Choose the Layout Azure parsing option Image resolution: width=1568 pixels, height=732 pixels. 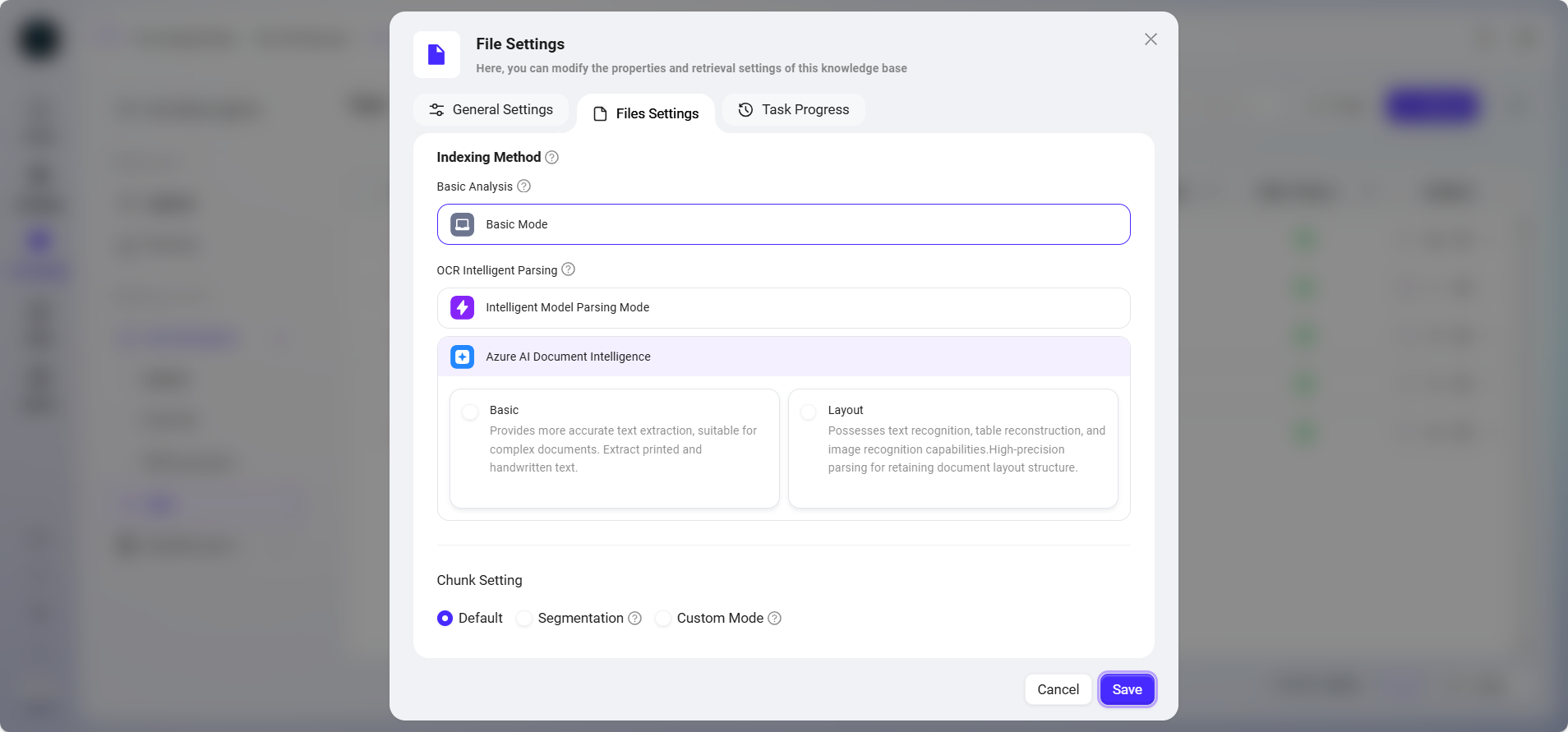[809, 412]
